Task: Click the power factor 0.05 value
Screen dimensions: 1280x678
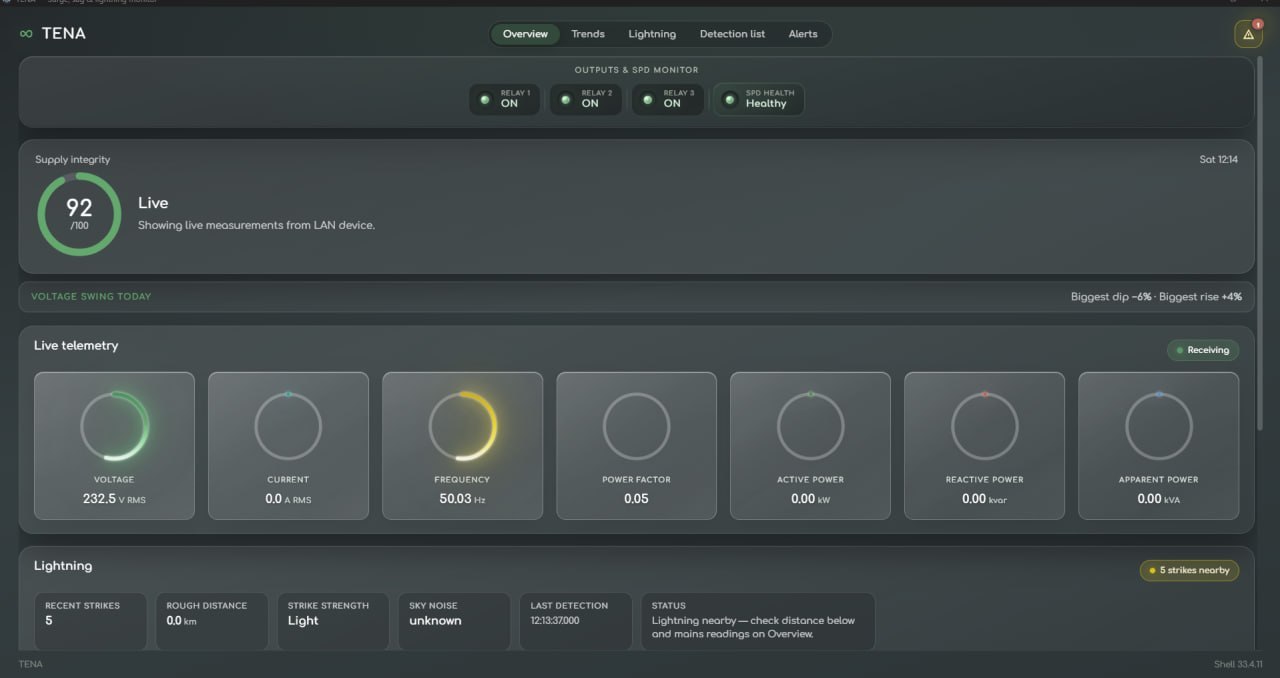Action: [636, 498]
